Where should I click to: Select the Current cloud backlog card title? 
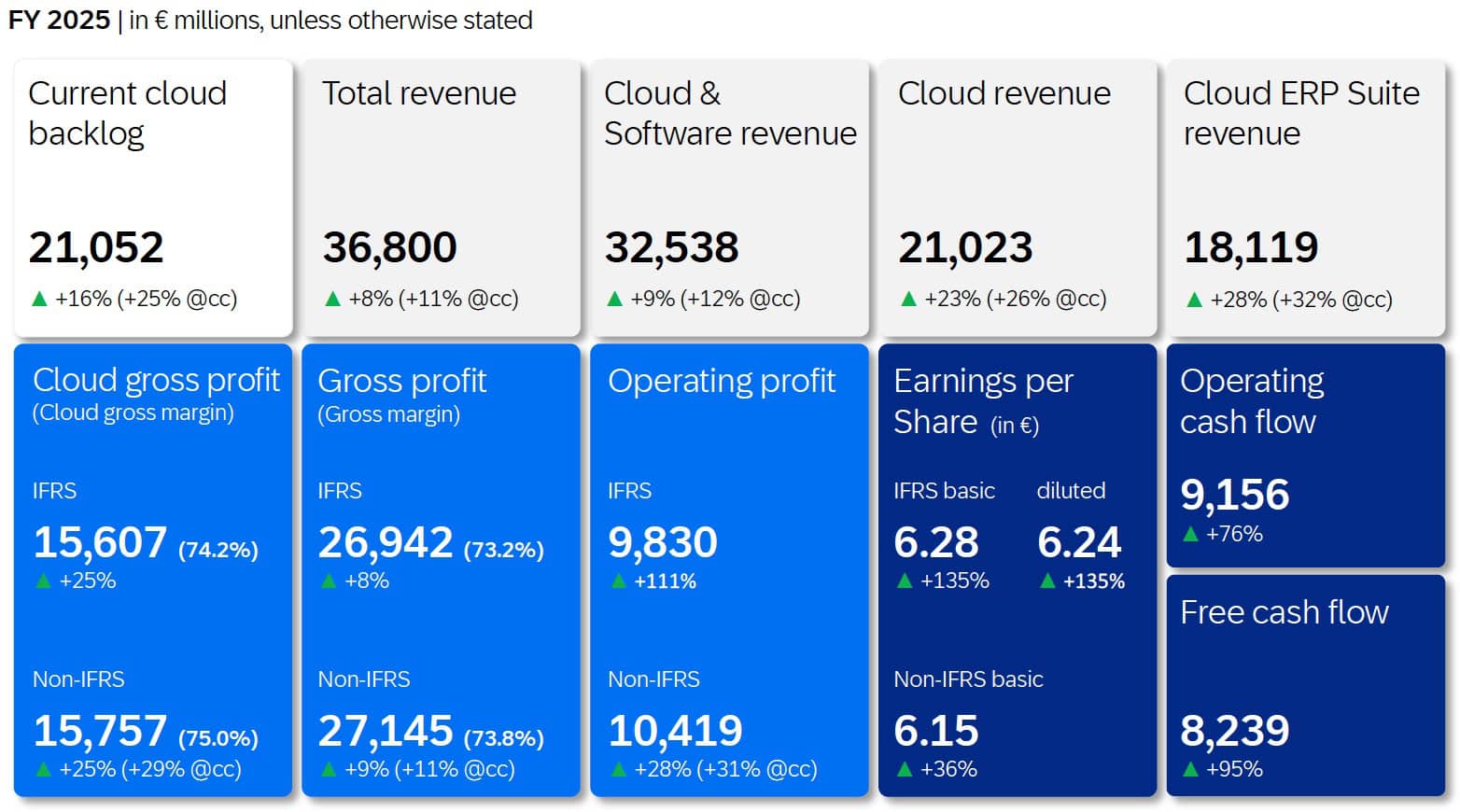click(127, 113)
